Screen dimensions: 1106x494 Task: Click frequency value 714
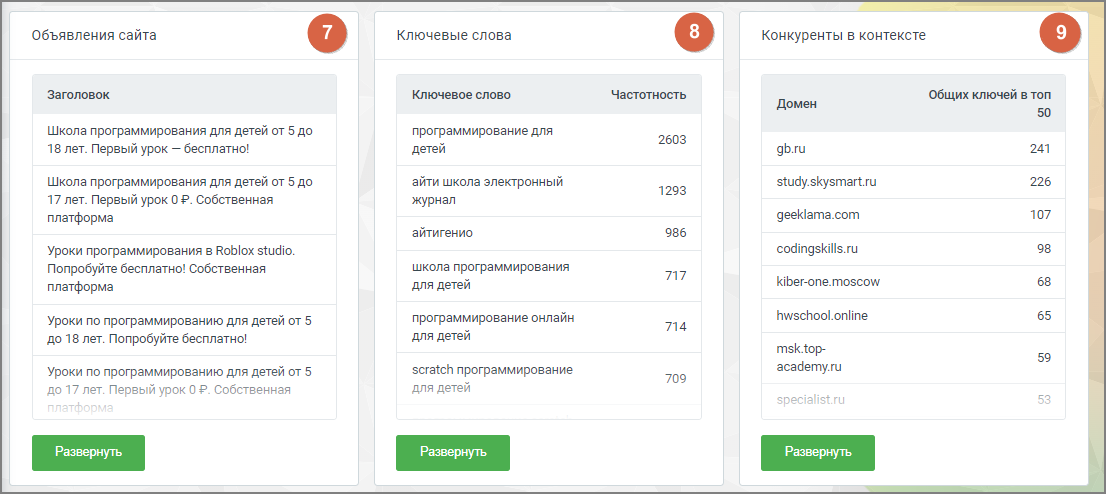(675, 327)
